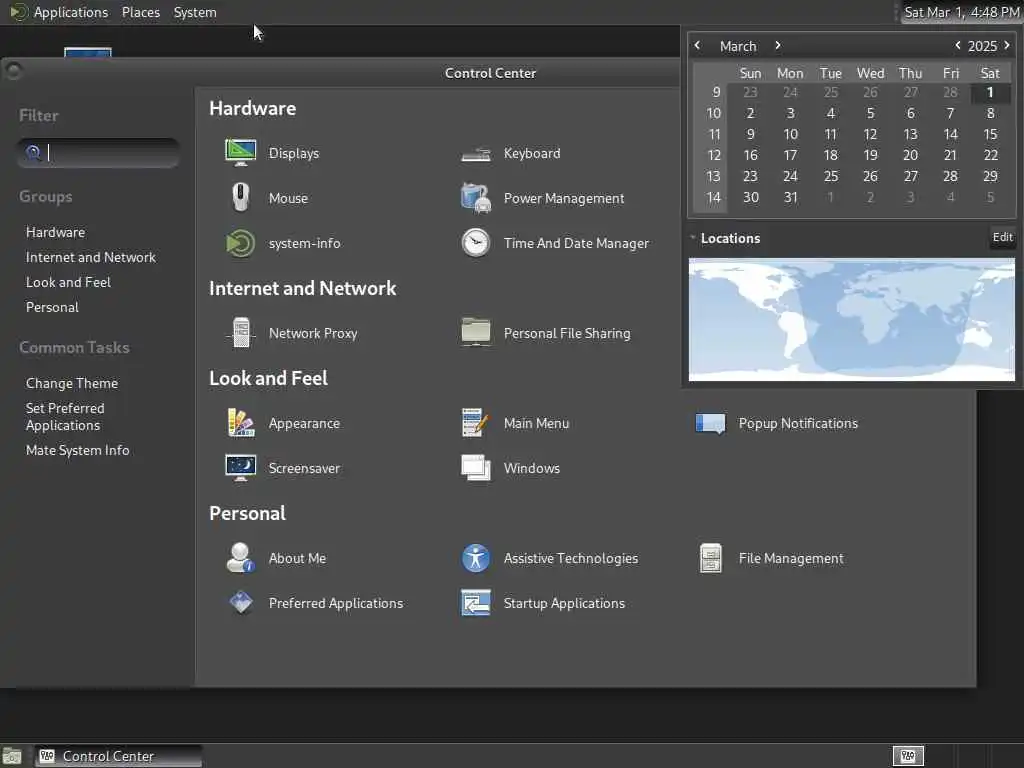Open the Popup Notifications icon

(x=711, y=423)
